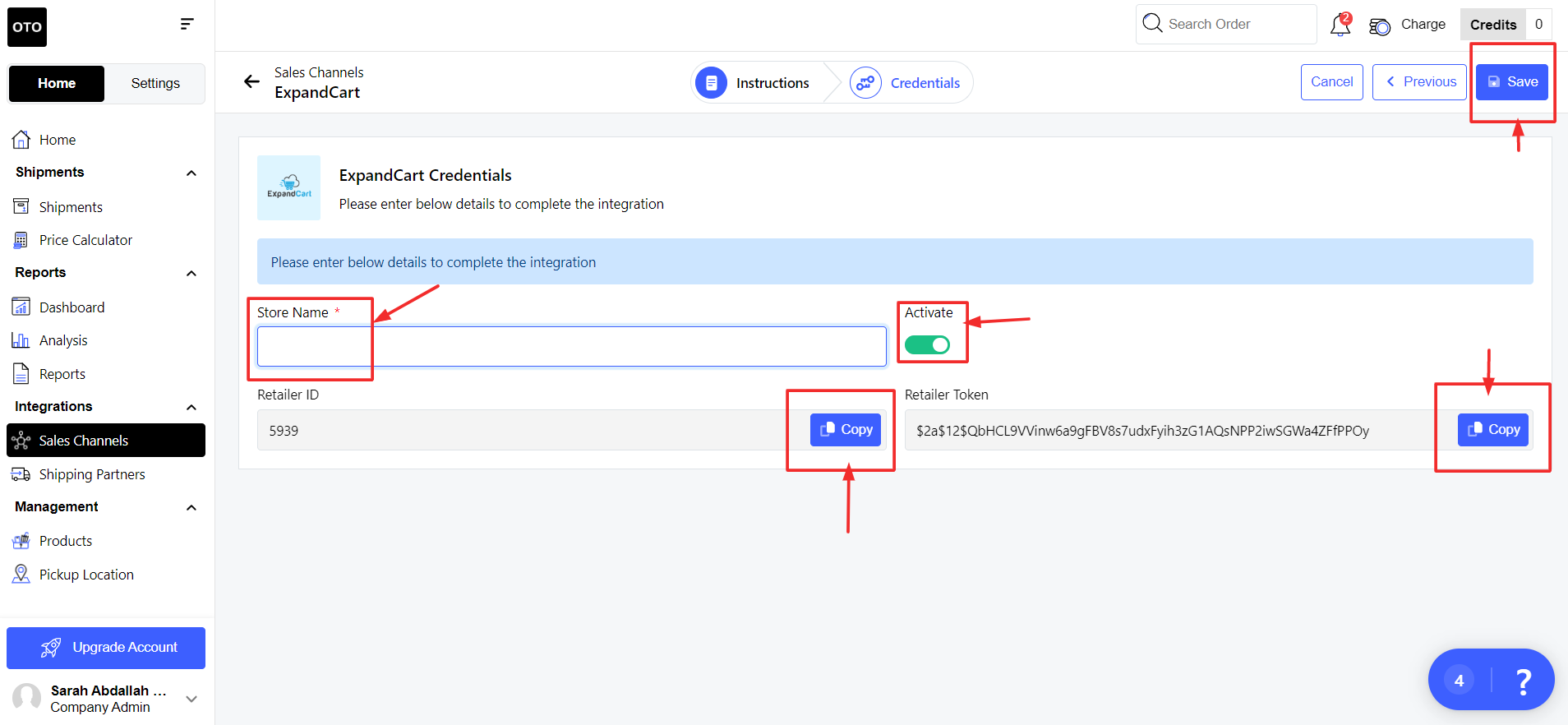Click the Charge coins icon
The height and width of the screenshot is (725, 1568).
tap(1380, 26)
